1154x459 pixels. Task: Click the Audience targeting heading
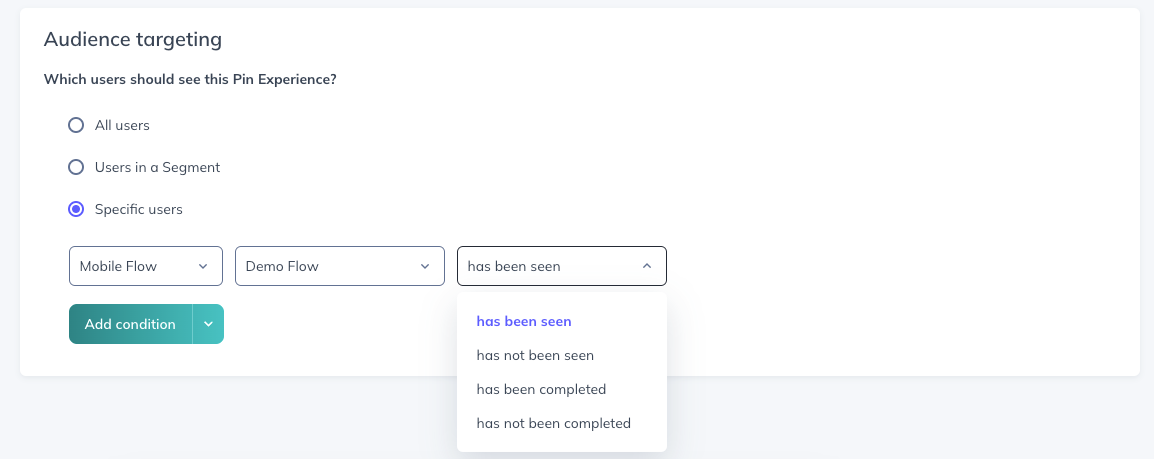click(133, 40)
